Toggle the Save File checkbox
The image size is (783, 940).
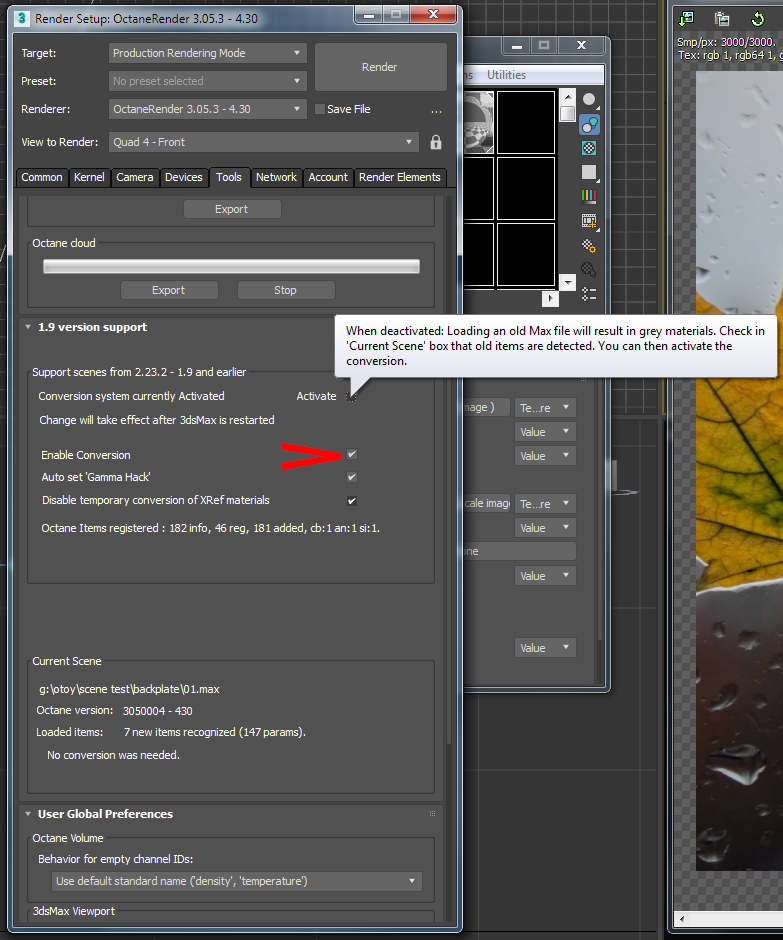pos(320,109)
